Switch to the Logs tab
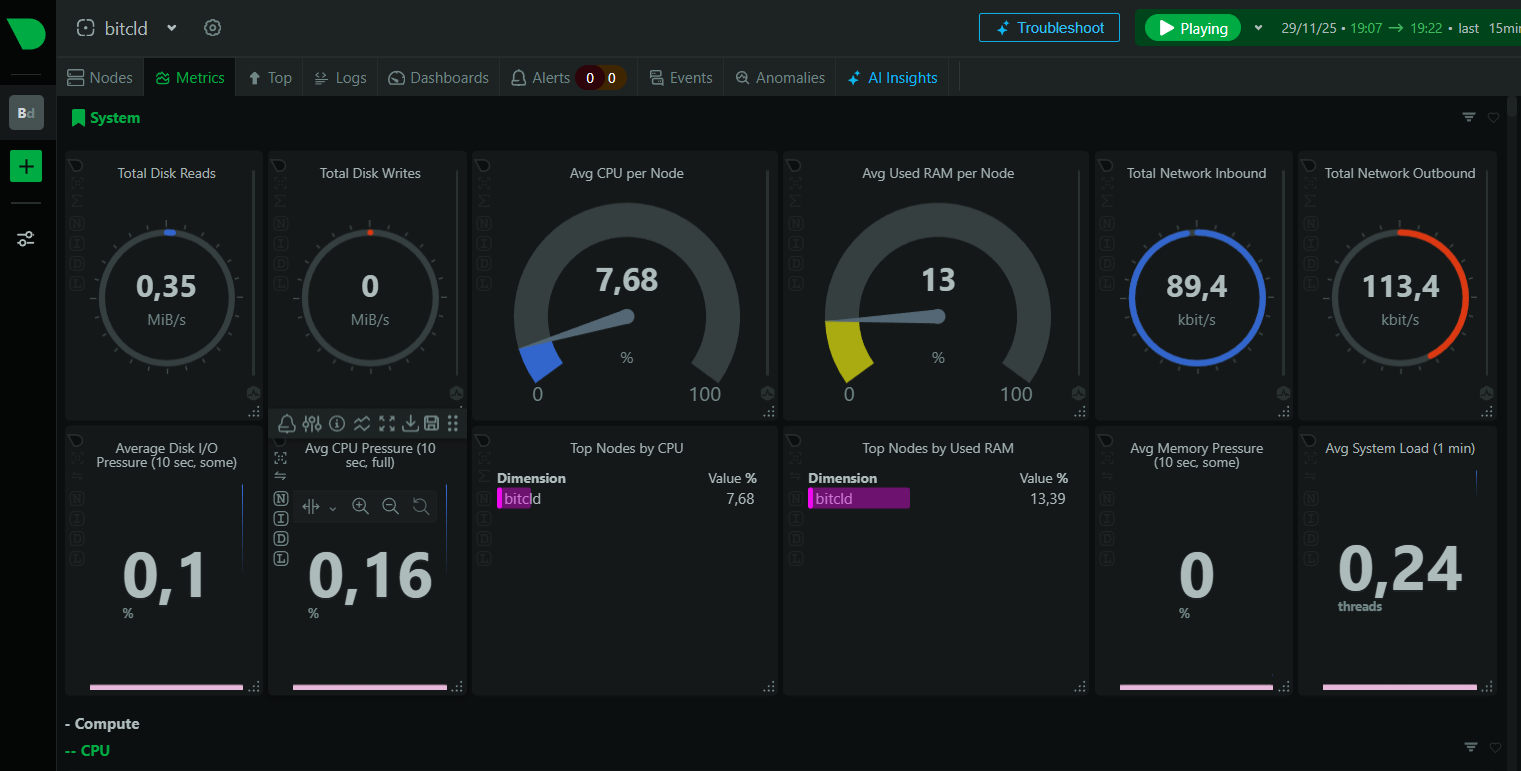 [x=340, y=78]
